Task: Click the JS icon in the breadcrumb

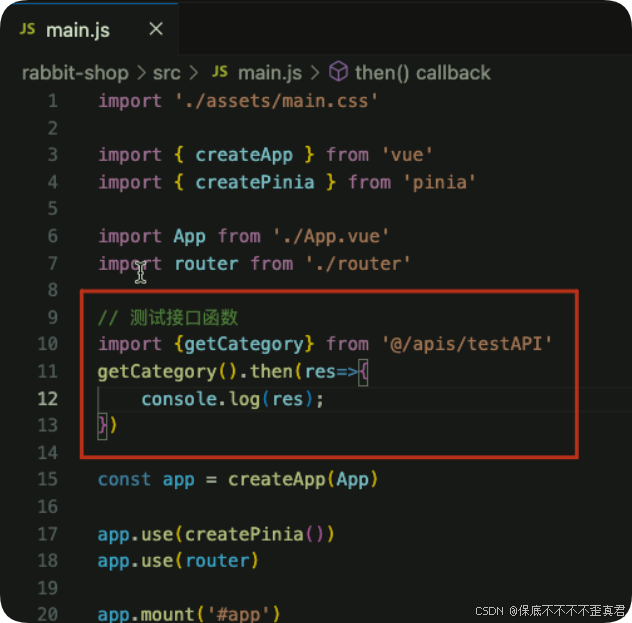Action: tap(220, 72)
